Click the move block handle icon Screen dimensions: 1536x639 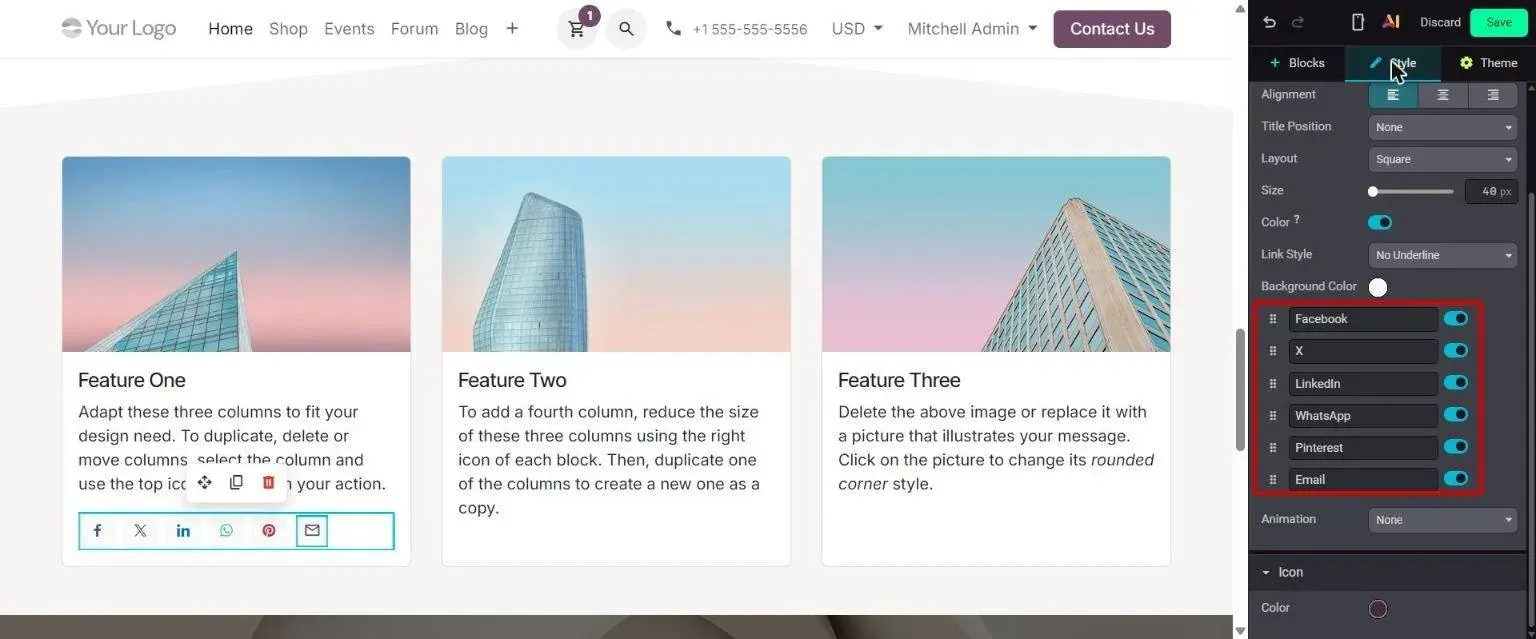pos(204,483)
